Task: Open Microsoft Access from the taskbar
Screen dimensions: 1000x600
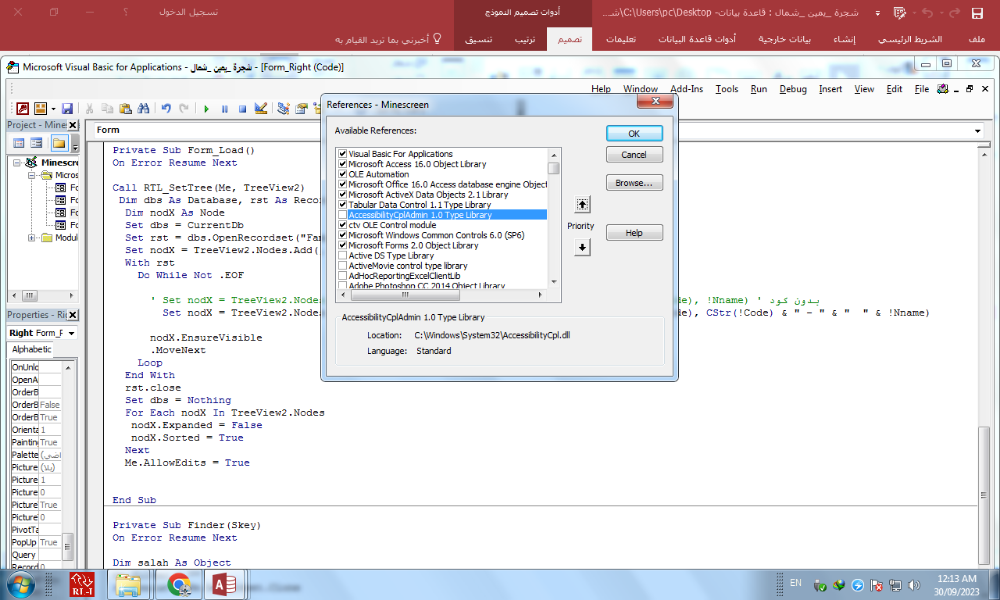Action: 224,585
